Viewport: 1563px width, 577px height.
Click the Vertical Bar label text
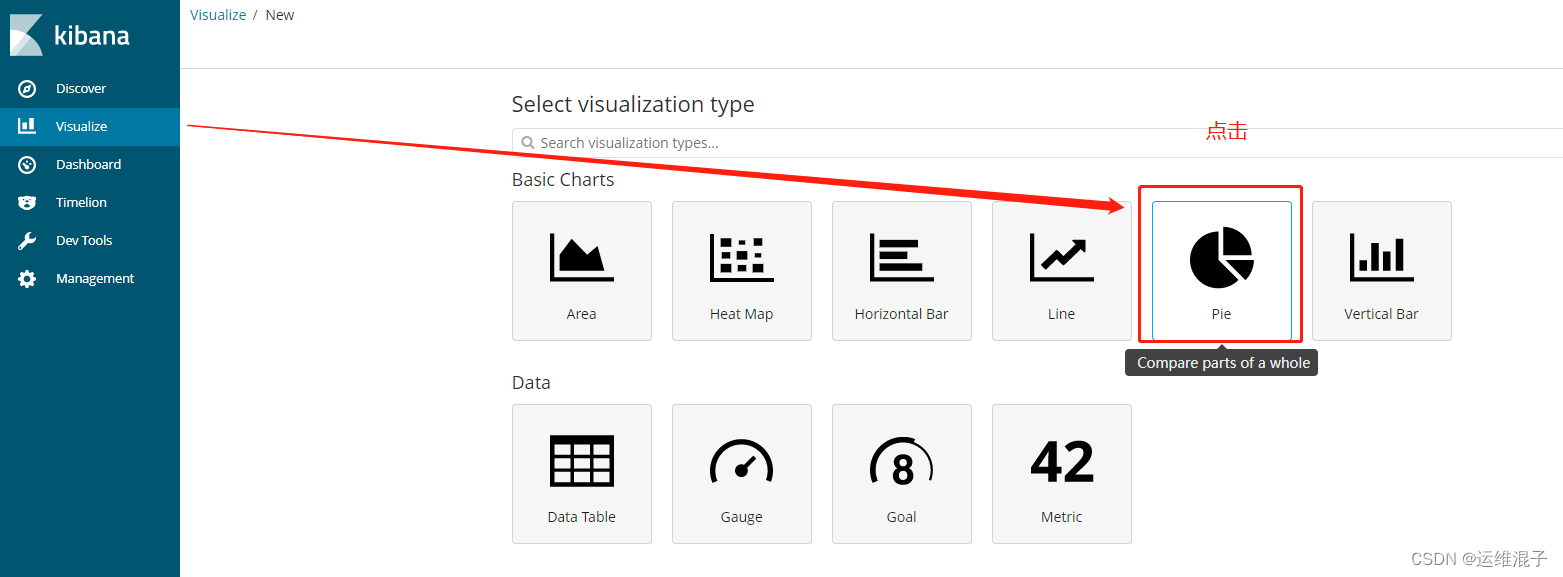click(x=1382, y=314)
